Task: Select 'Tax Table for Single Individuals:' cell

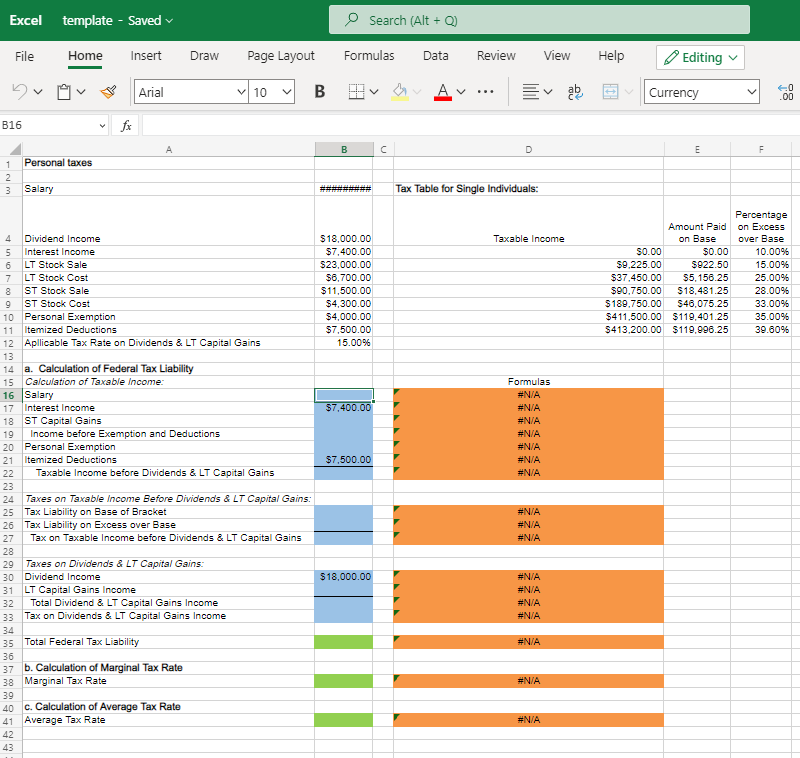Action: [x=529, y=189]
